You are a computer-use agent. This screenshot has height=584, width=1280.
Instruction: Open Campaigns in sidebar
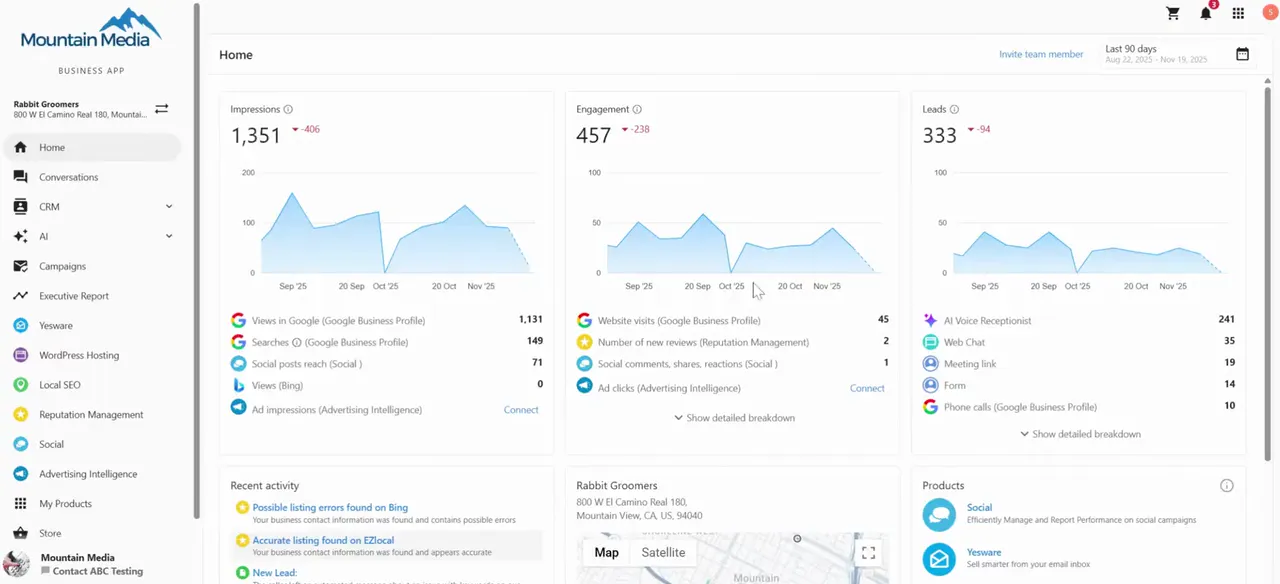92,266
